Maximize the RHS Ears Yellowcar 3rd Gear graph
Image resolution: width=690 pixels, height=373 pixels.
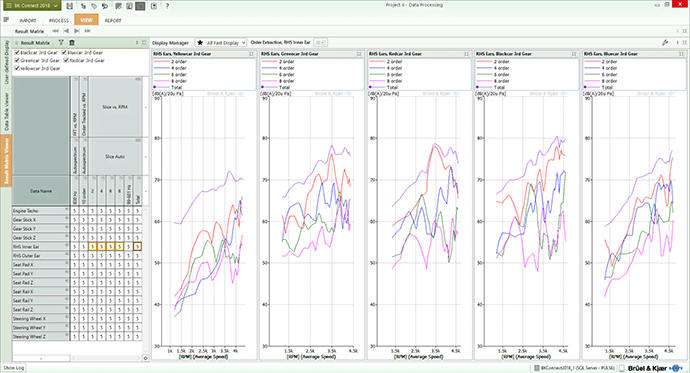[251, 54]
